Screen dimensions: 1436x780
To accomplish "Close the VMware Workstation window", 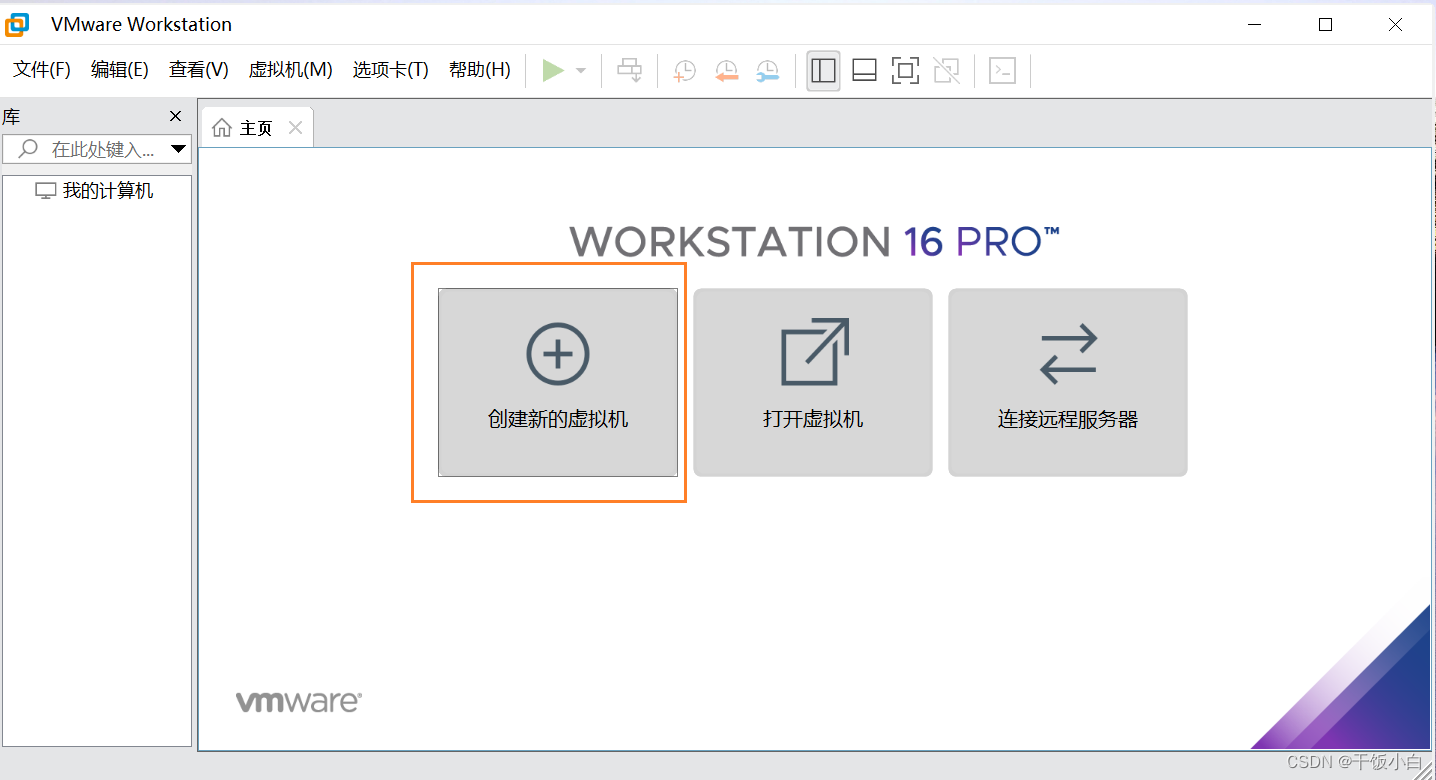I will tap(1396, 25).
